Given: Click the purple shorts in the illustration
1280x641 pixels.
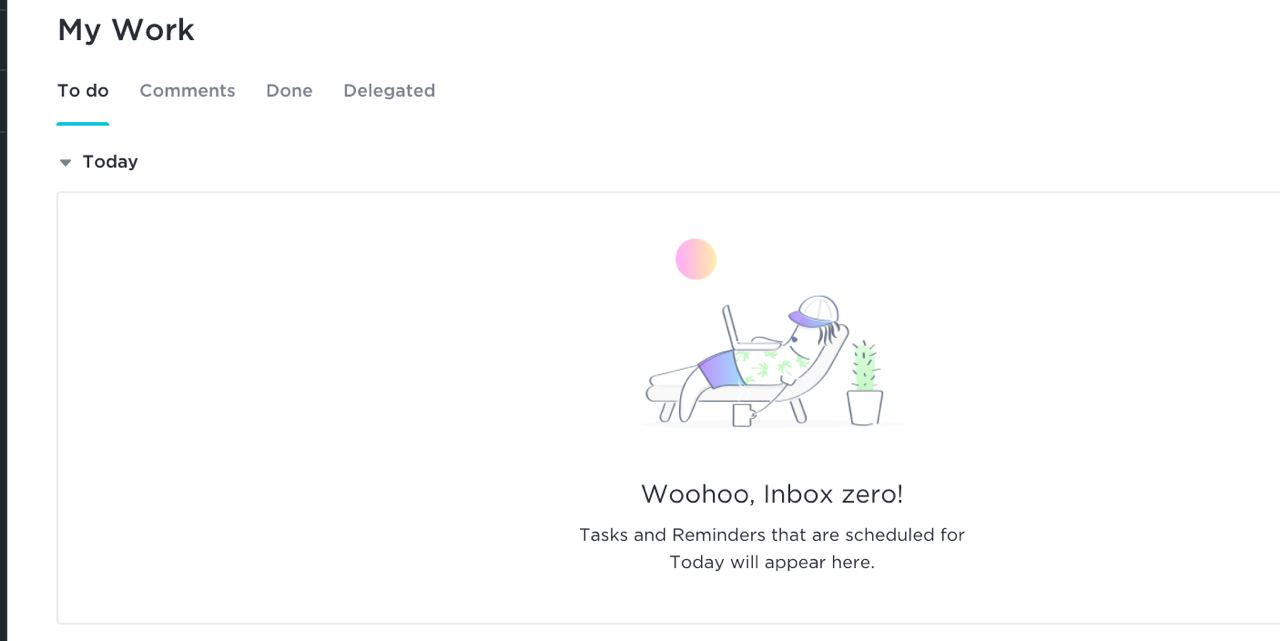Looking at the screenshot, I should pos(719,370).
